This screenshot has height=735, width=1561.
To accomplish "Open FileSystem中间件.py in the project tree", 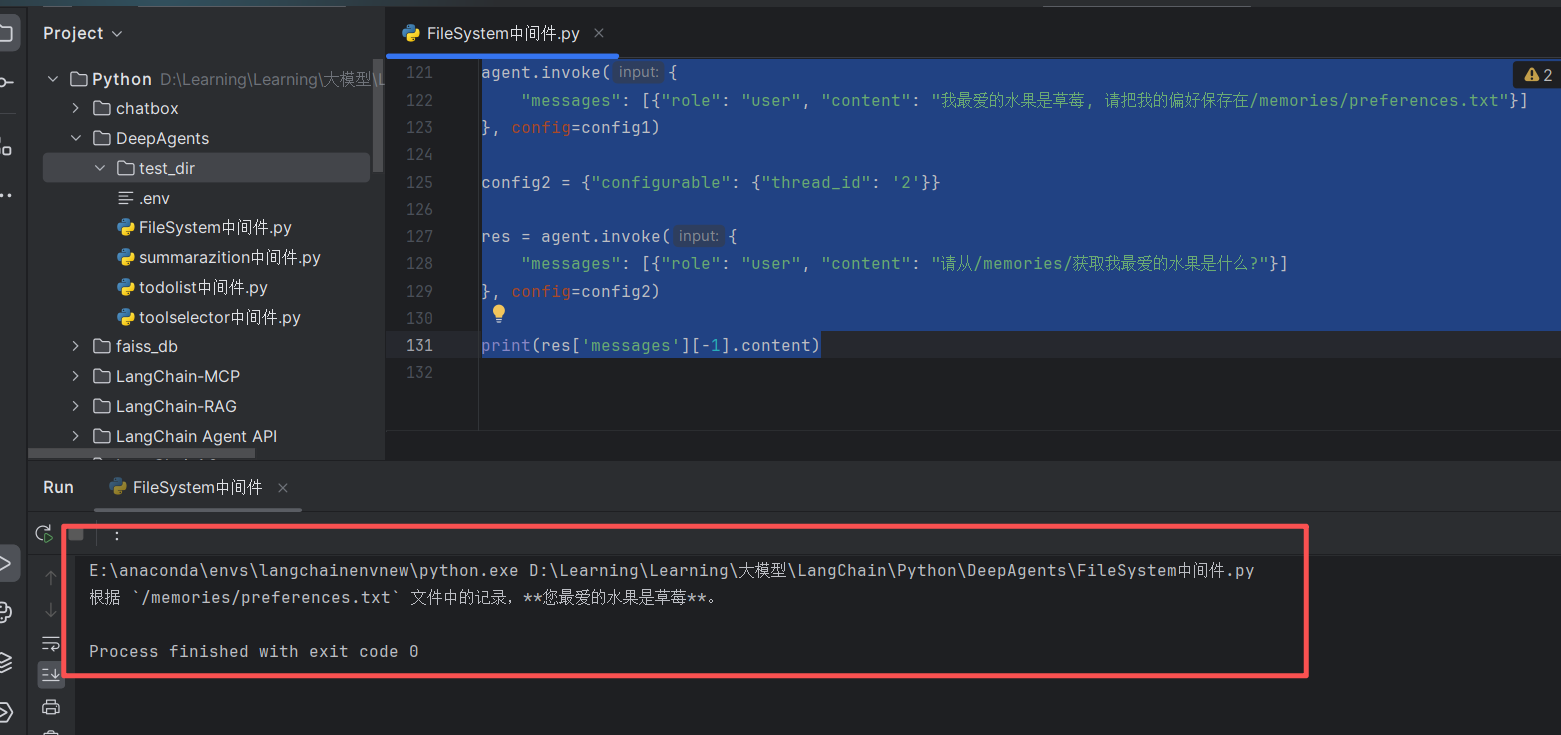I will point(215,227).
